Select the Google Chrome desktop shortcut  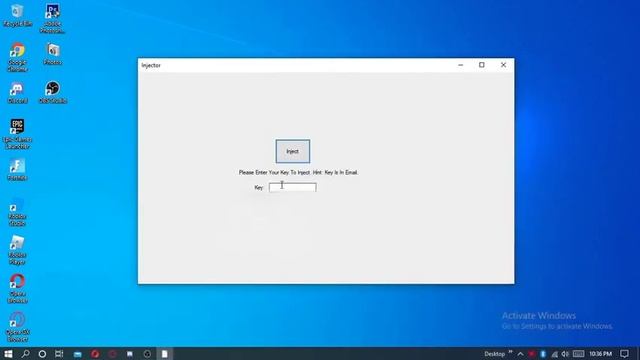[x=17, y=57]
